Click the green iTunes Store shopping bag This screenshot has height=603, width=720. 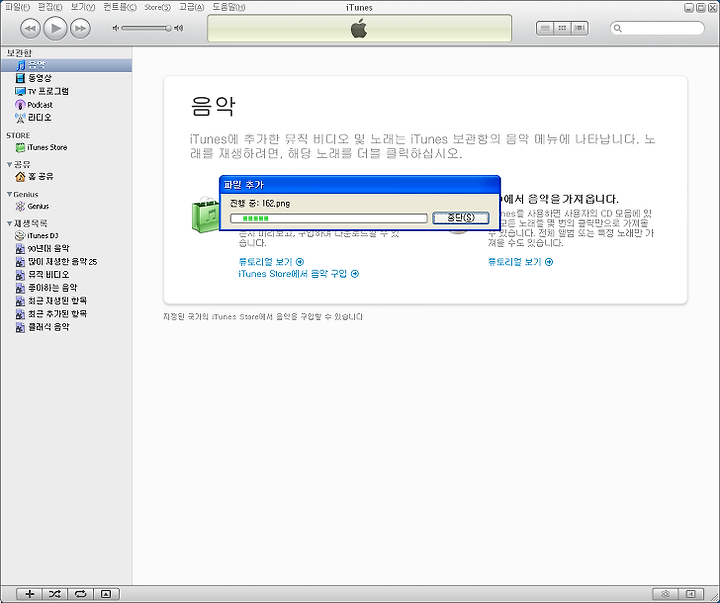click(205, 215)
